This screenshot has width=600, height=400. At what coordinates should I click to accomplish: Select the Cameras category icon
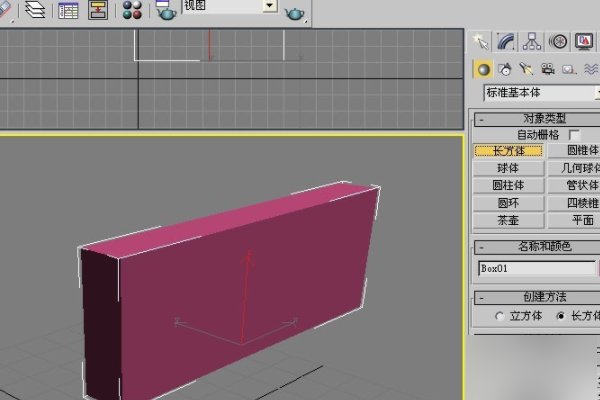pos(548,69)
